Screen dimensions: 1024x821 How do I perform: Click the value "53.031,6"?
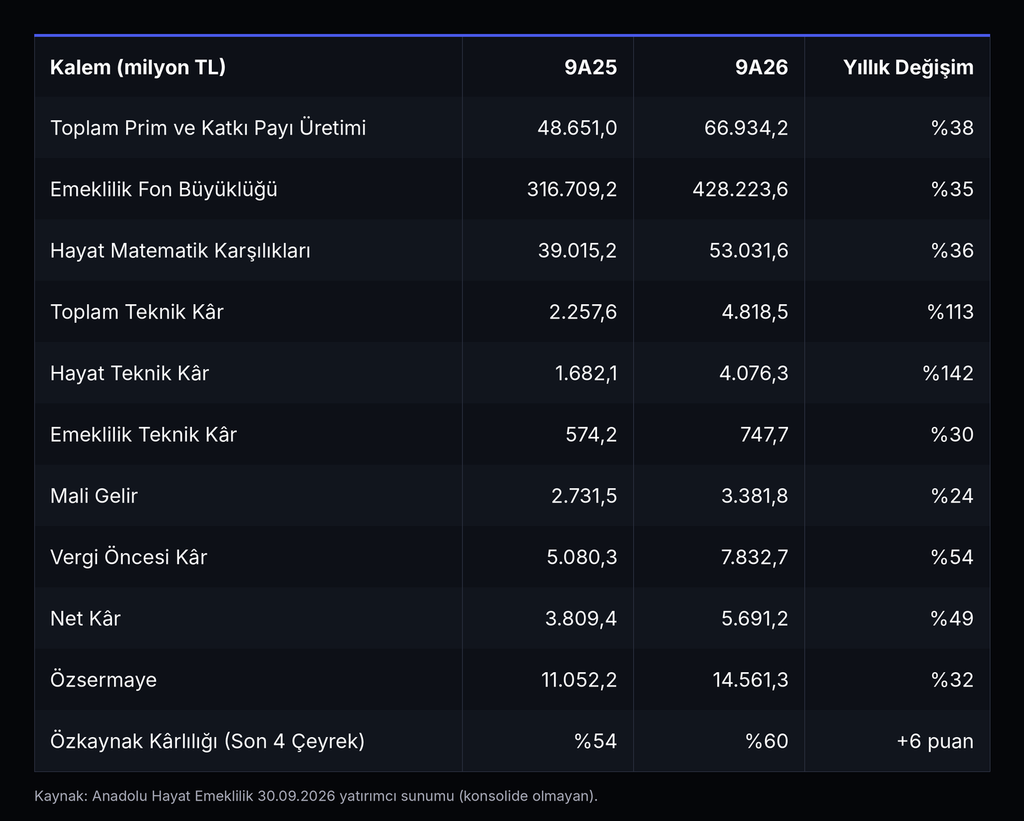(x=748, y=250)
